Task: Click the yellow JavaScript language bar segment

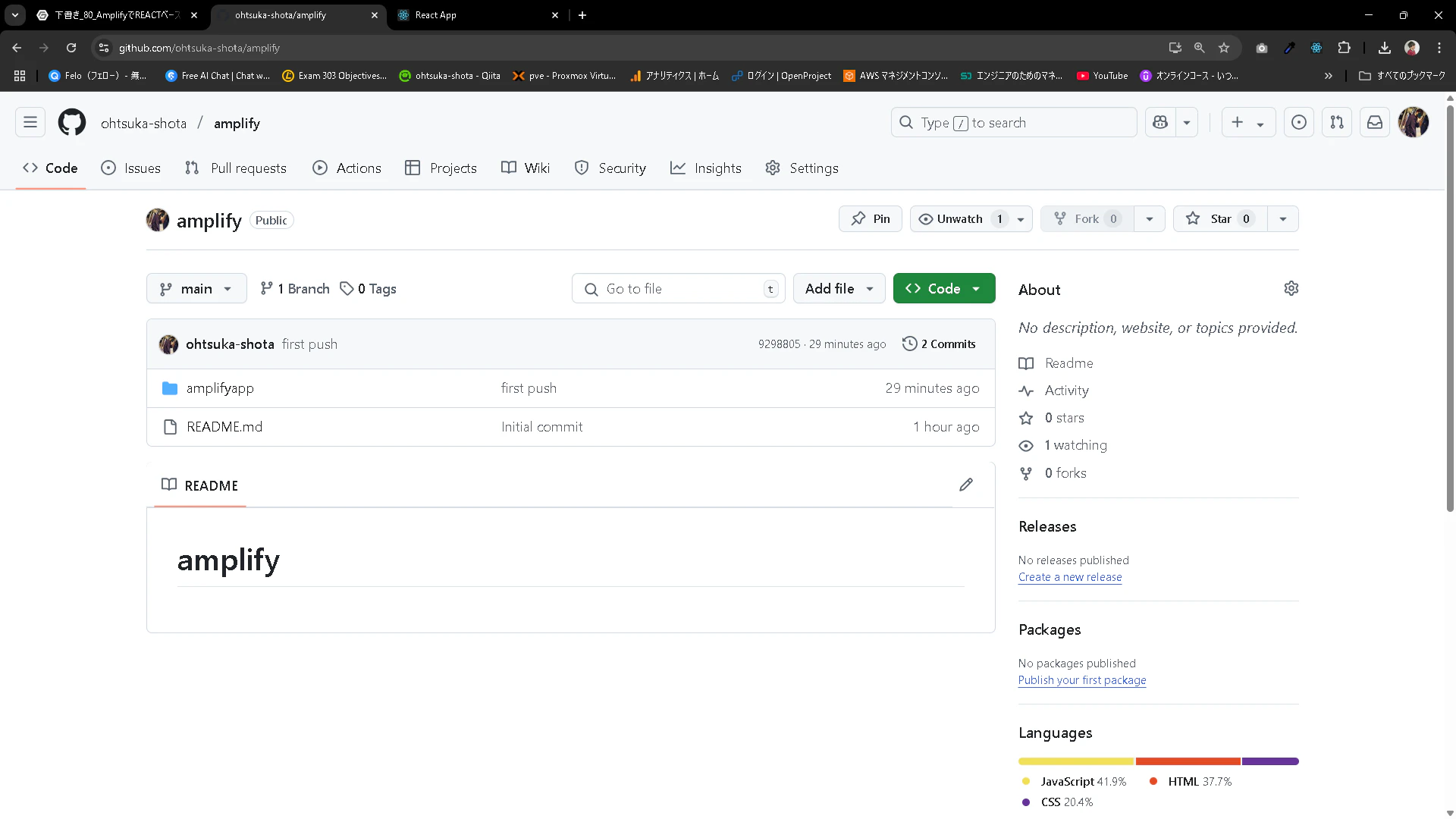Action: coord(1076,761)
